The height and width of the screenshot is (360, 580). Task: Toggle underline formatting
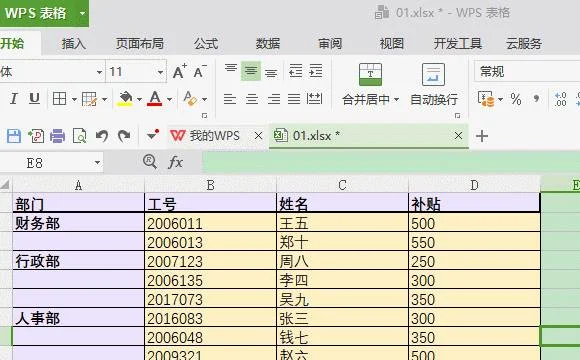coord(34,98)
